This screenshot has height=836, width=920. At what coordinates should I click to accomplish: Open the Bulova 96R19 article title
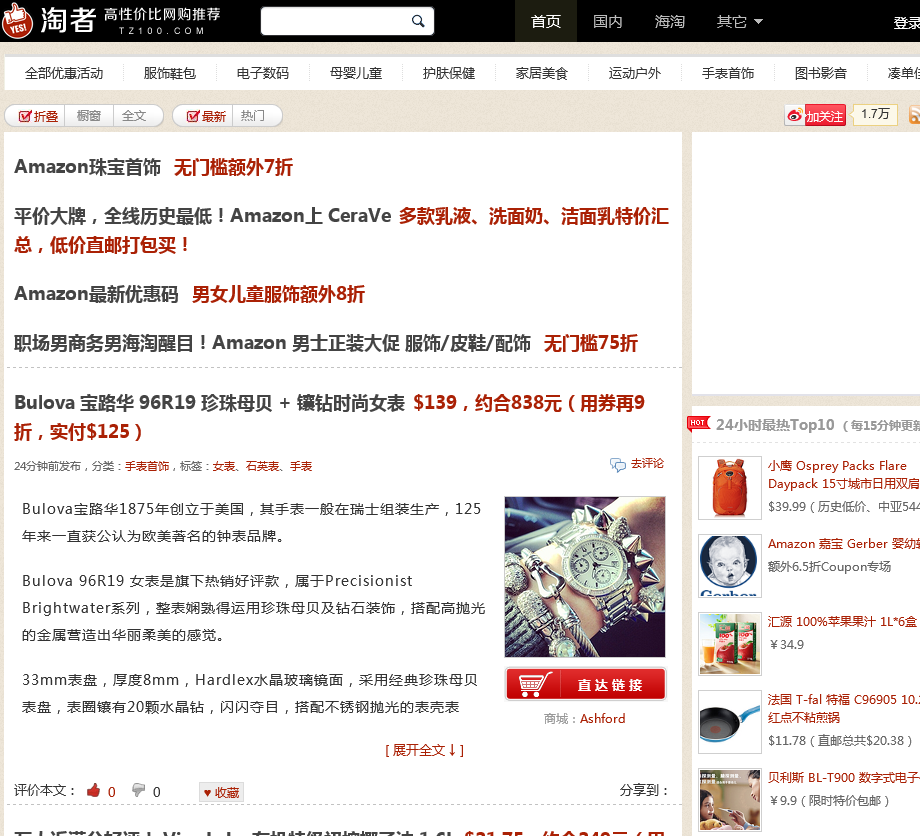point(329,417)
